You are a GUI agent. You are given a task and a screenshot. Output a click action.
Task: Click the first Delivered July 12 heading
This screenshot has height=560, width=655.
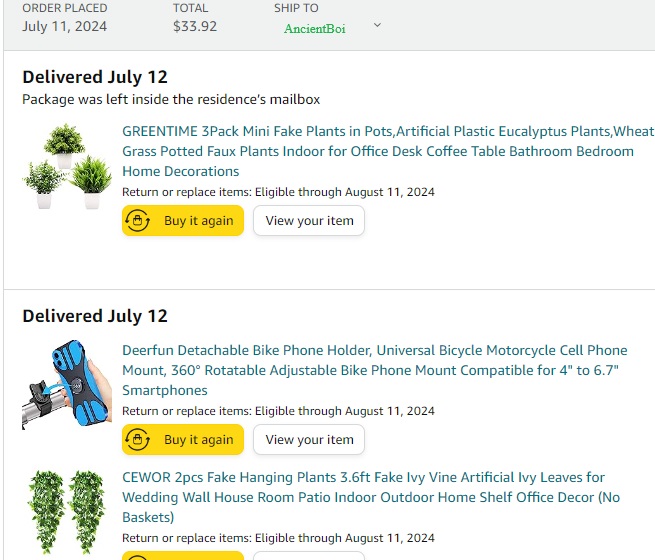[95, 77]
